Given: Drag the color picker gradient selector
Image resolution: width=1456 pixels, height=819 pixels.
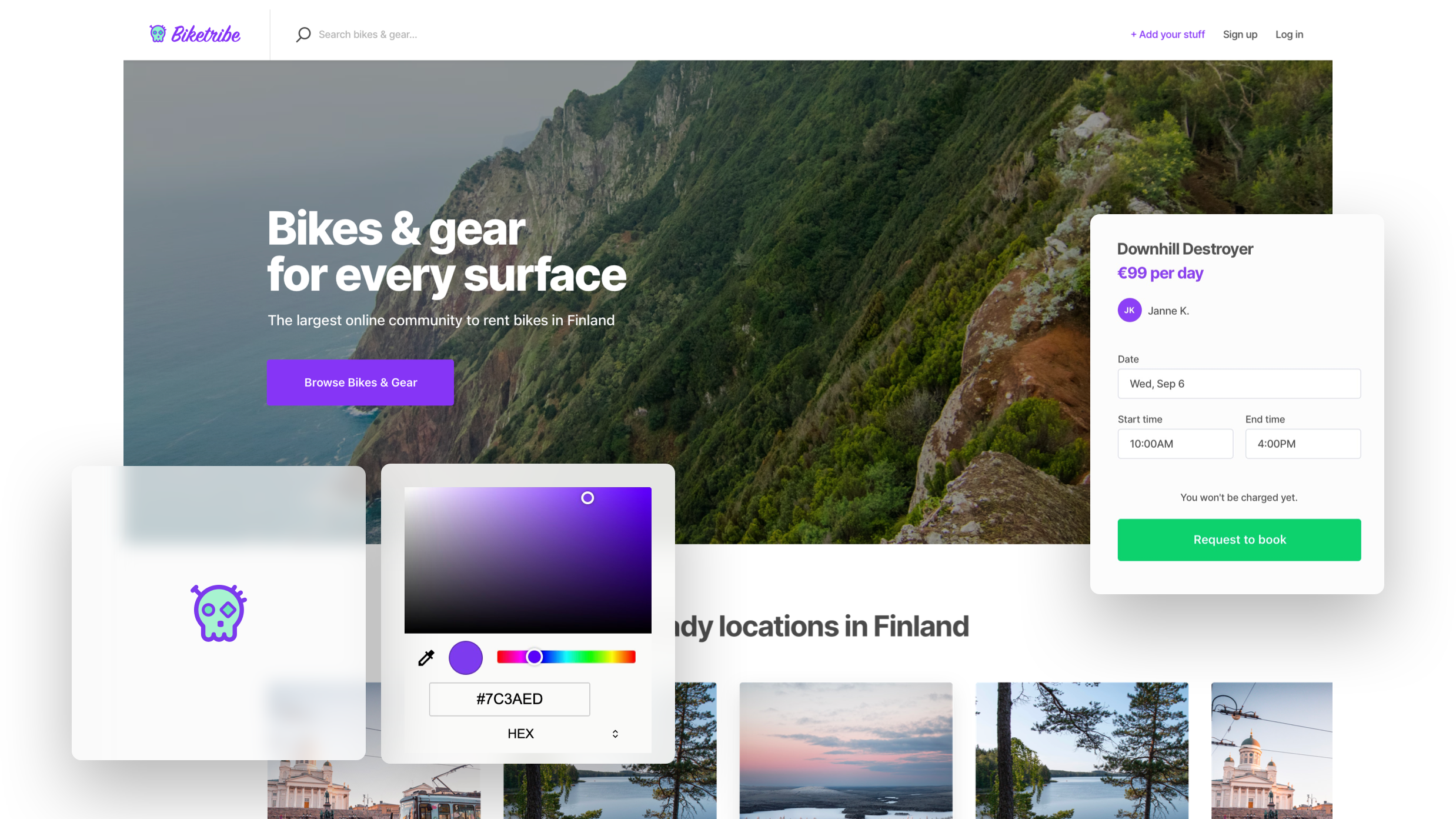Looking at the screenshot, I should pyautogui.click(x=588, y=498).
